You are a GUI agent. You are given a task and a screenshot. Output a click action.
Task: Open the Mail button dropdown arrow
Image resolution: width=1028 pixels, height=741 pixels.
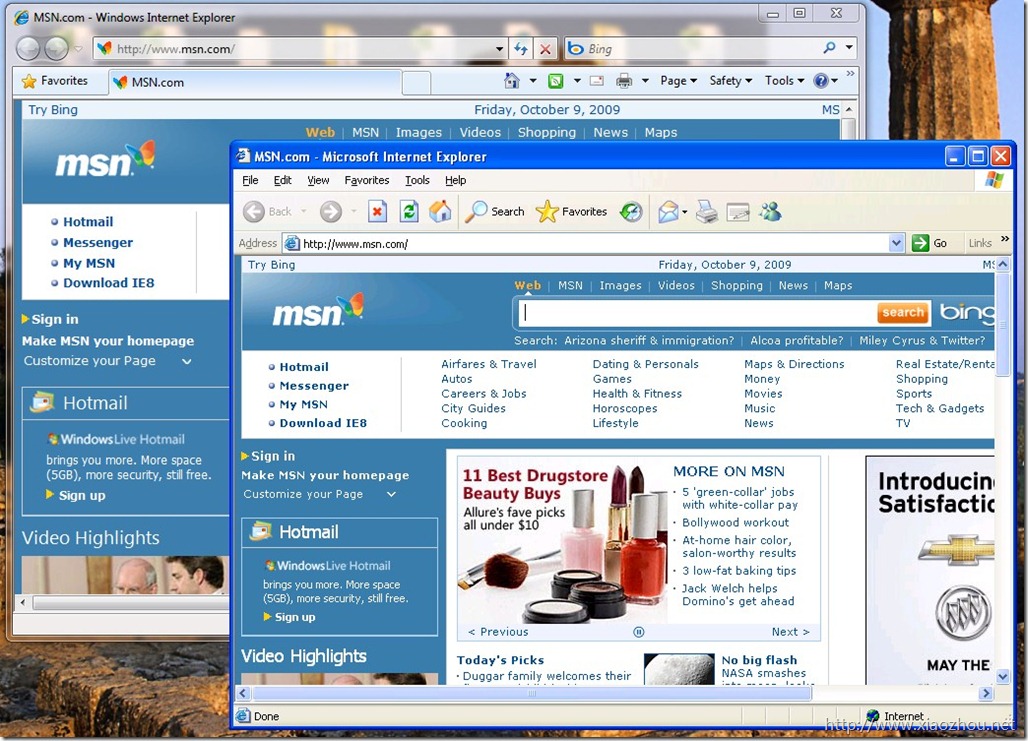(x=684, y=212)
